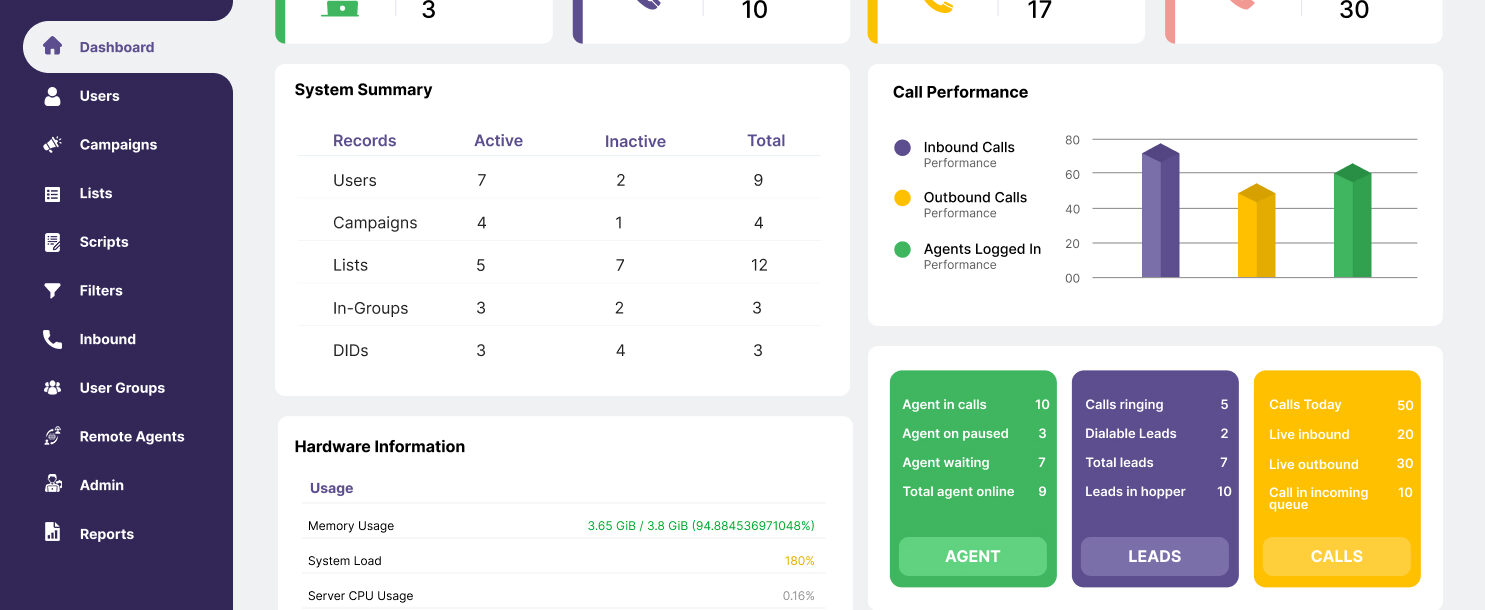
Task: Click the Admin icon in sidebar
Action: (53, 485)
